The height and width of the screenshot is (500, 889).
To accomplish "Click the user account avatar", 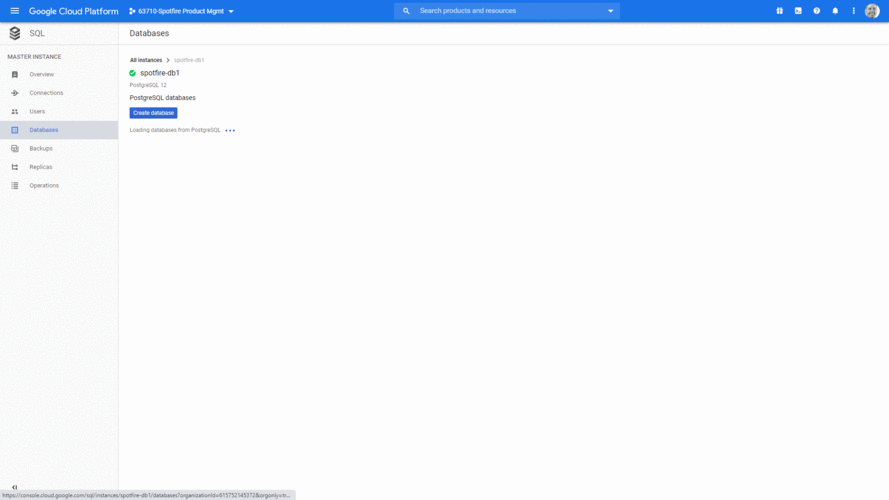I will point(872,11).
